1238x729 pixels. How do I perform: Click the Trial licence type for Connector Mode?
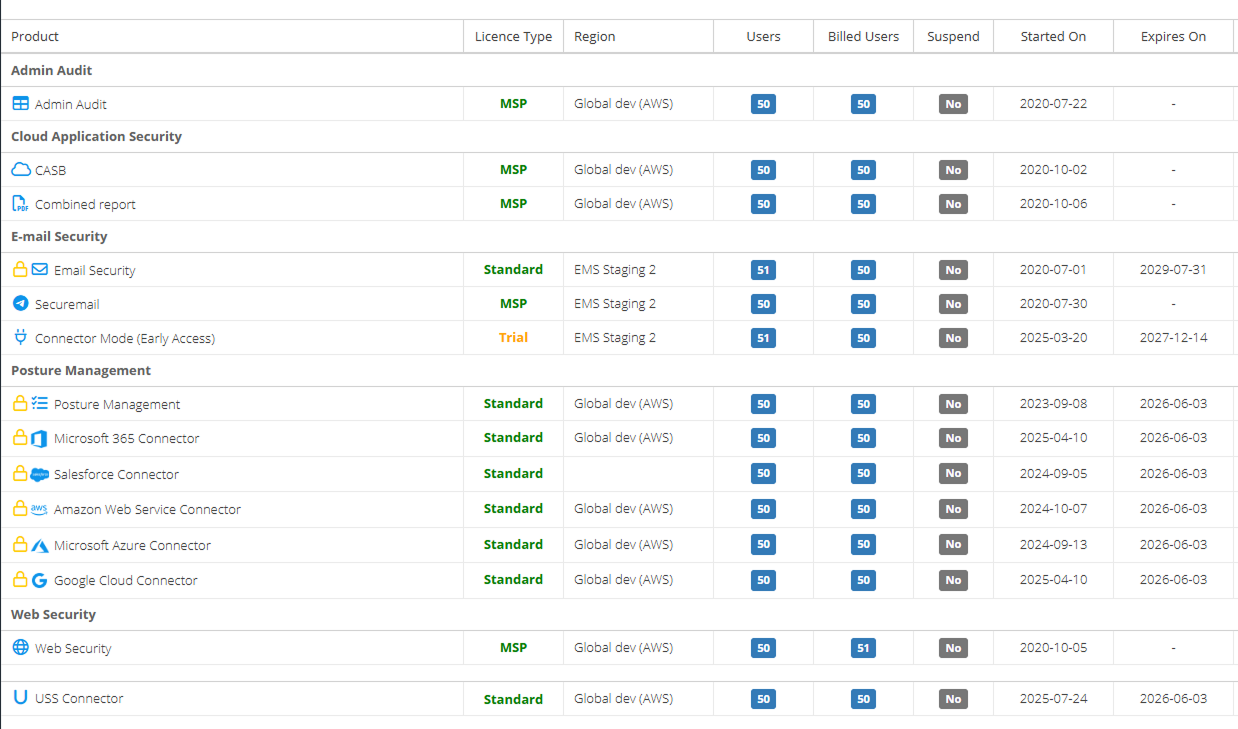513,337
